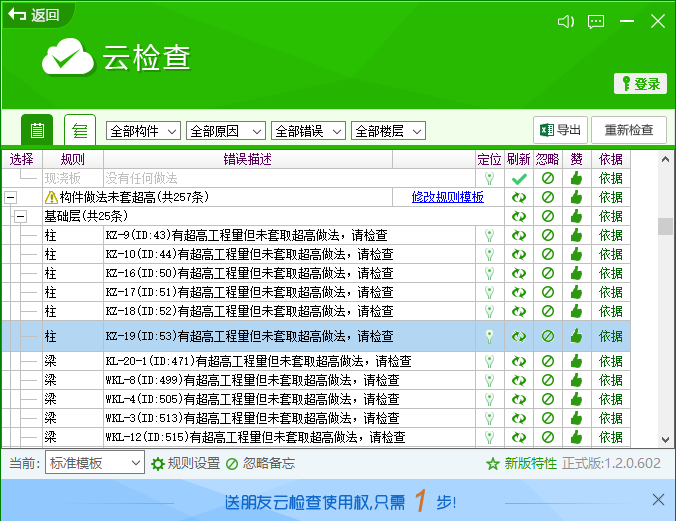Refresh the 构件做法未套超高 group
This screenshot has height=521, width=676.
point(519,198)
